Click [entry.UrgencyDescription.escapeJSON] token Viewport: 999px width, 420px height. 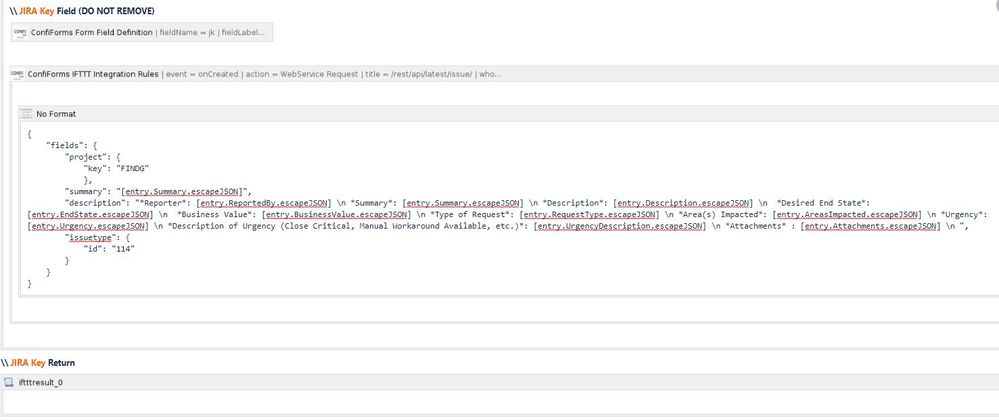coord(621,226)
